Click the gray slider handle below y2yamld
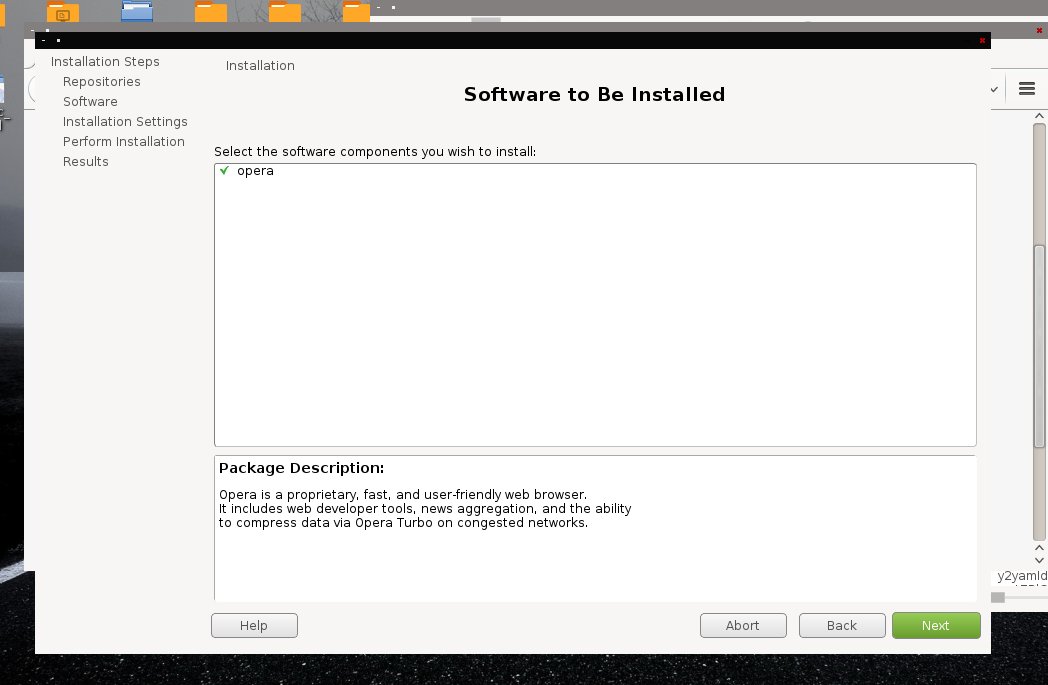The width and height of the screenshot is (1048, 685). click(x=998, y=597)
